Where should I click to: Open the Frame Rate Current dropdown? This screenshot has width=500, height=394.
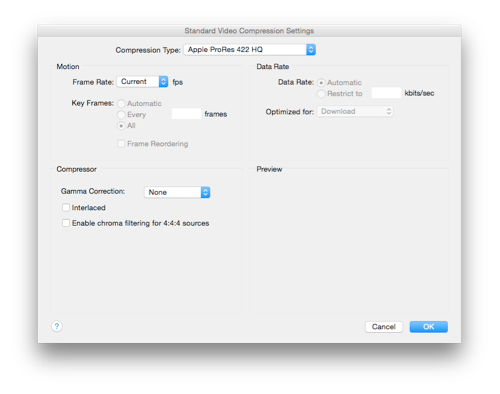[142, 82]
